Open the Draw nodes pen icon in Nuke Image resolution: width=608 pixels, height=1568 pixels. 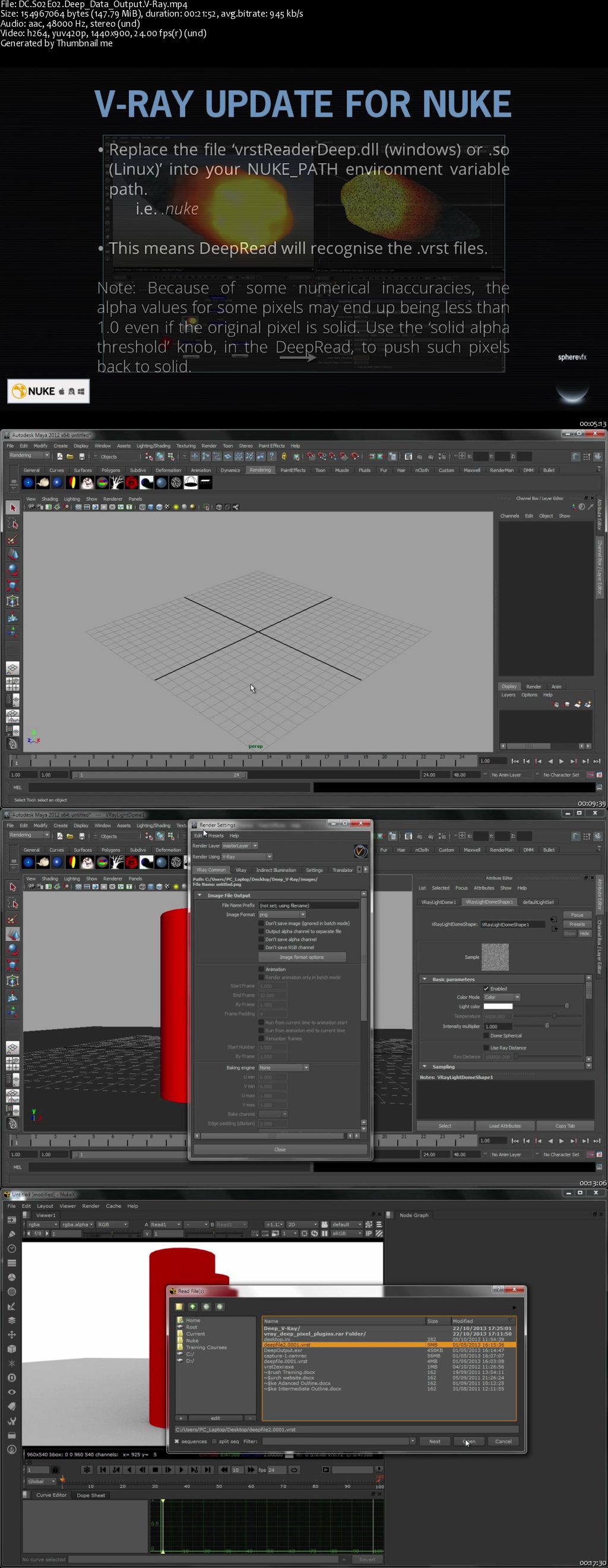[x=11, y=1235]
